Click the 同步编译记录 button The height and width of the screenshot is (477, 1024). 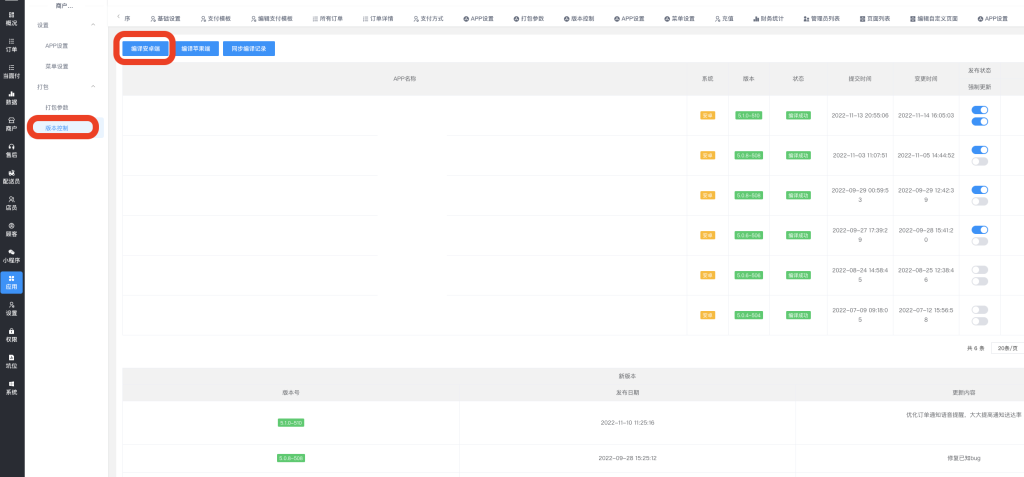(x=248, y=48)
